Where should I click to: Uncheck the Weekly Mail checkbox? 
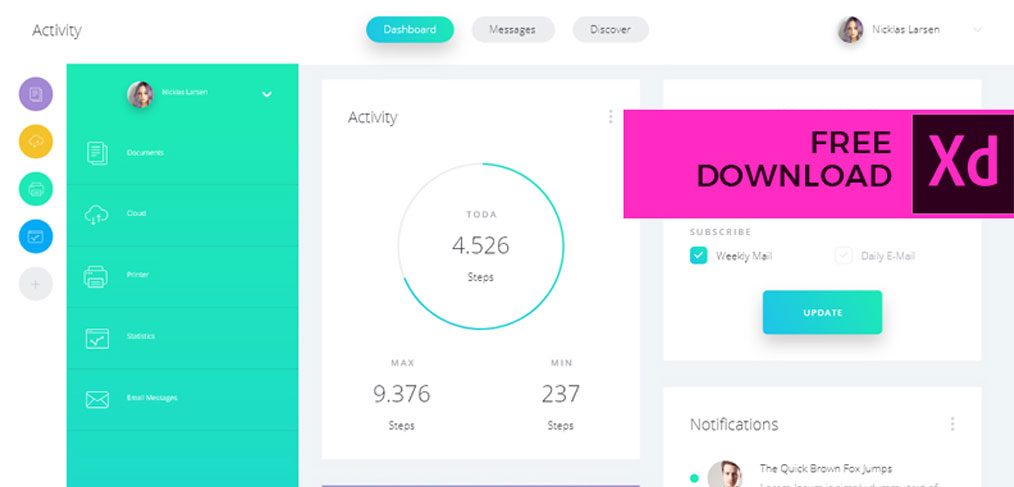tap(698, 255)
